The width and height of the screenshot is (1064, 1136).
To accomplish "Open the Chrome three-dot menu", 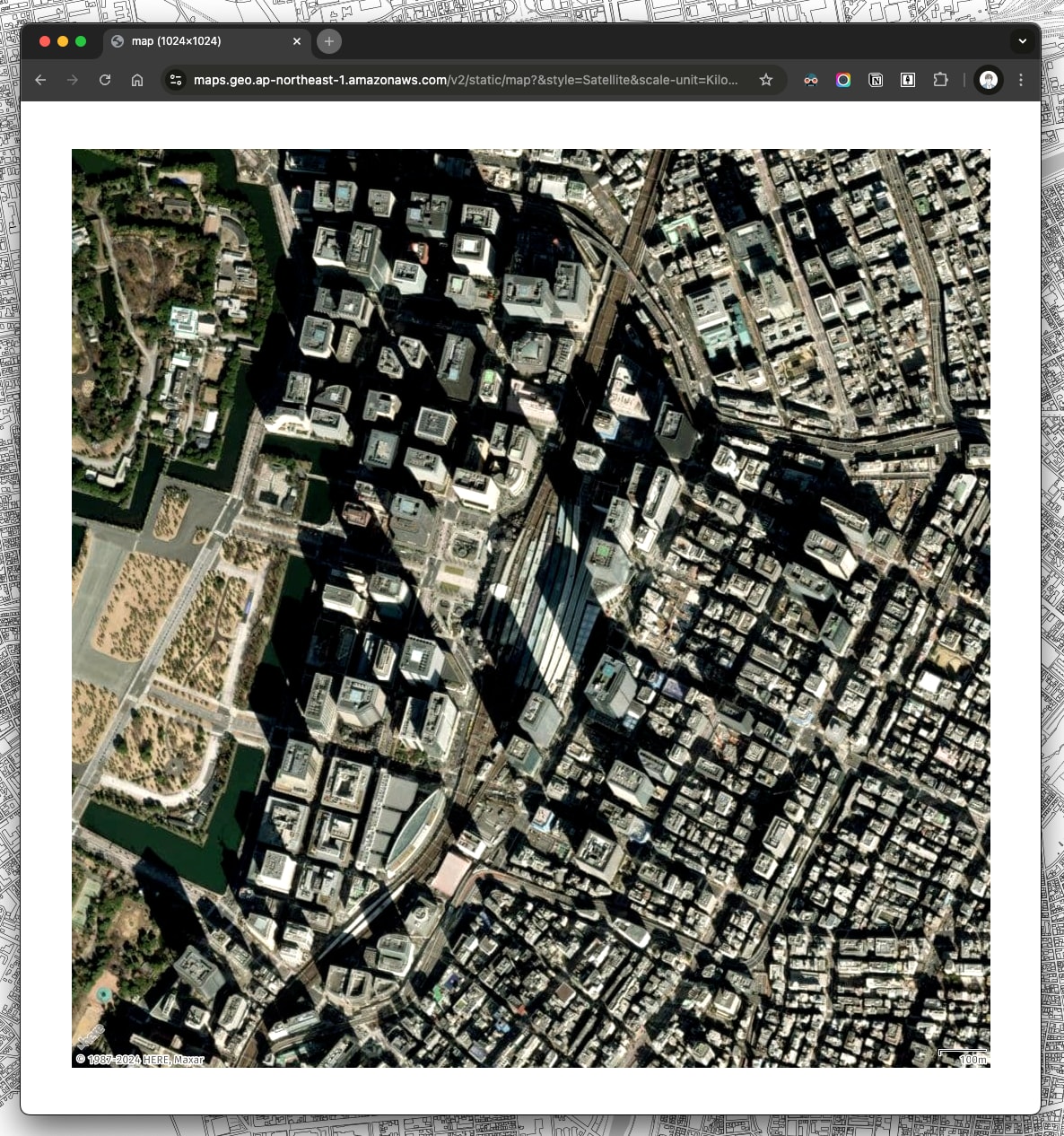I will point(1021,80).
